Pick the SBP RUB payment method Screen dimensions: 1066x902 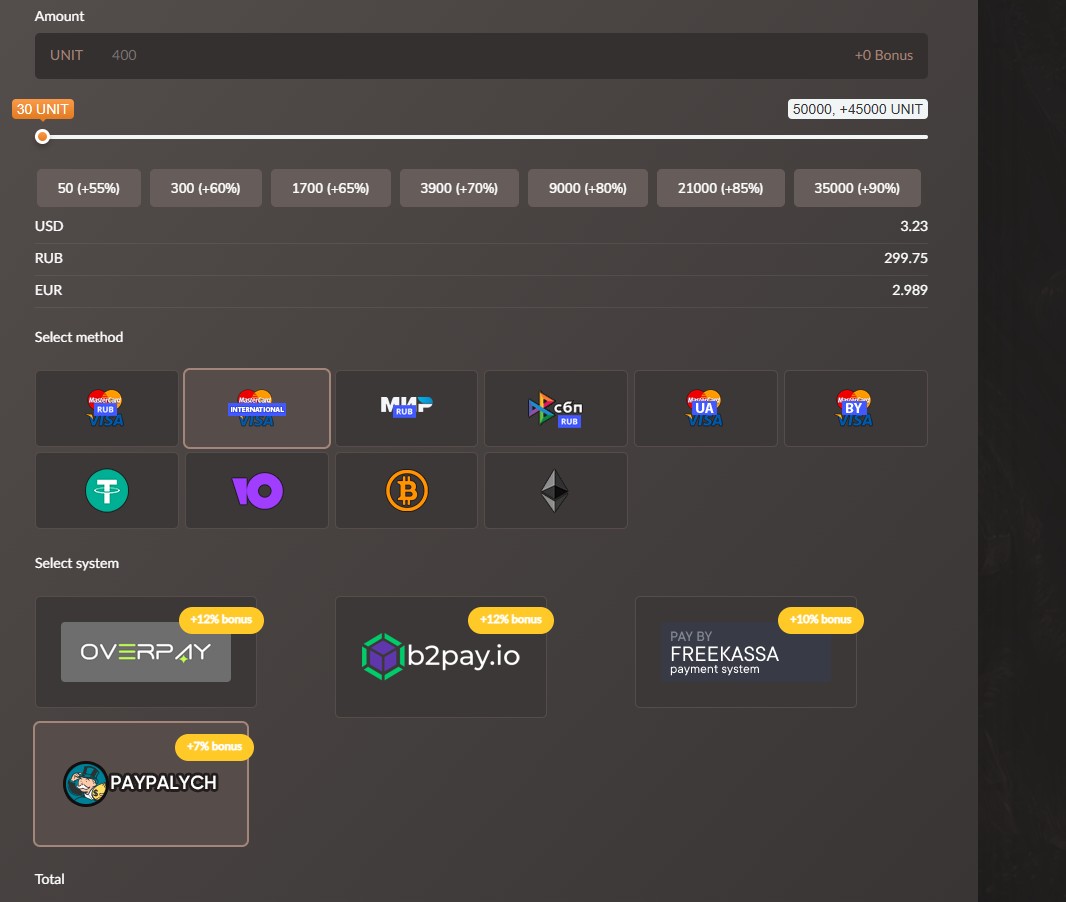556,408
